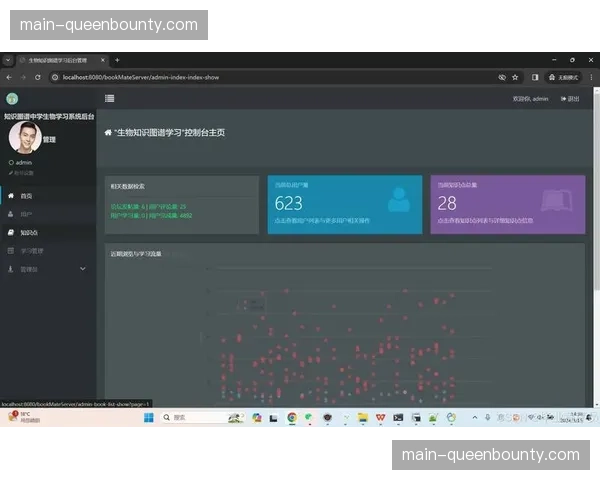Expand the 管理站 sidebar submenu chevron
Viewport: 600px width, 480px height.
pos(82,269)
